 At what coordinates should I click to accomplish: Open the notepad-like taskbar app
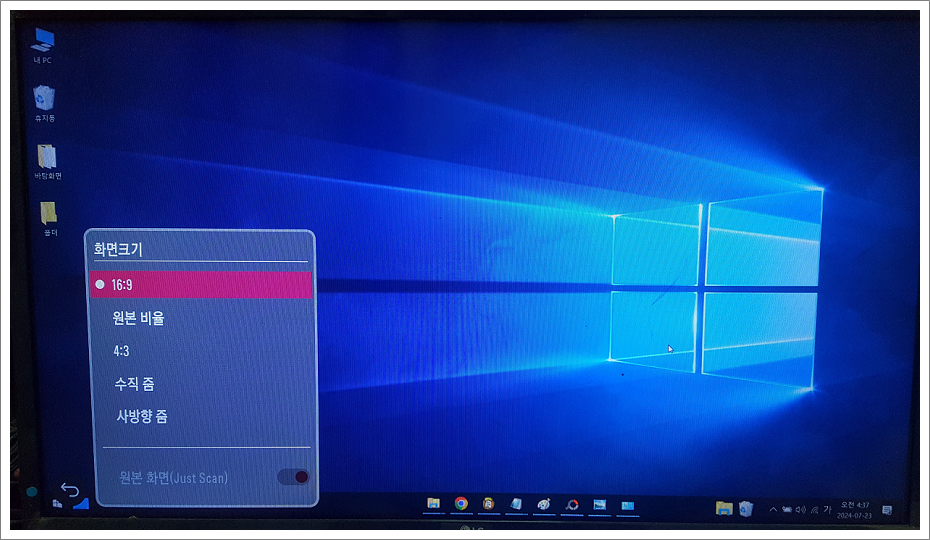516,504
